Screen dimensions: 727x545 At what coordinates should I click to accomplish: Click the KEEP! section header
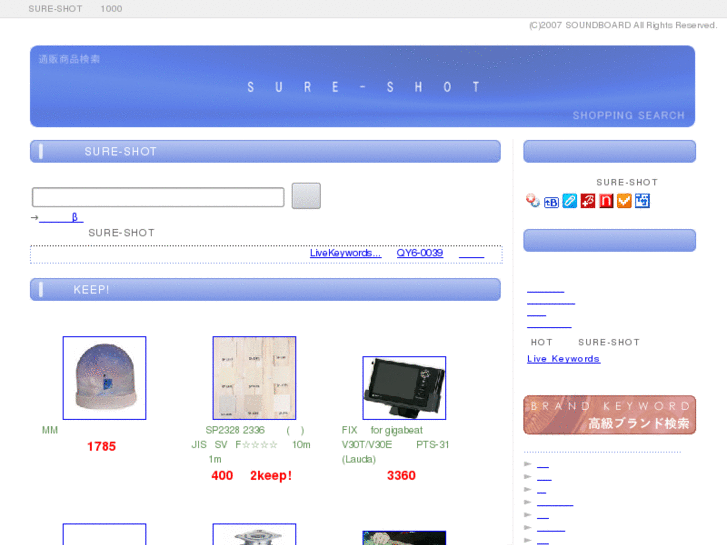tap(265, 289)
